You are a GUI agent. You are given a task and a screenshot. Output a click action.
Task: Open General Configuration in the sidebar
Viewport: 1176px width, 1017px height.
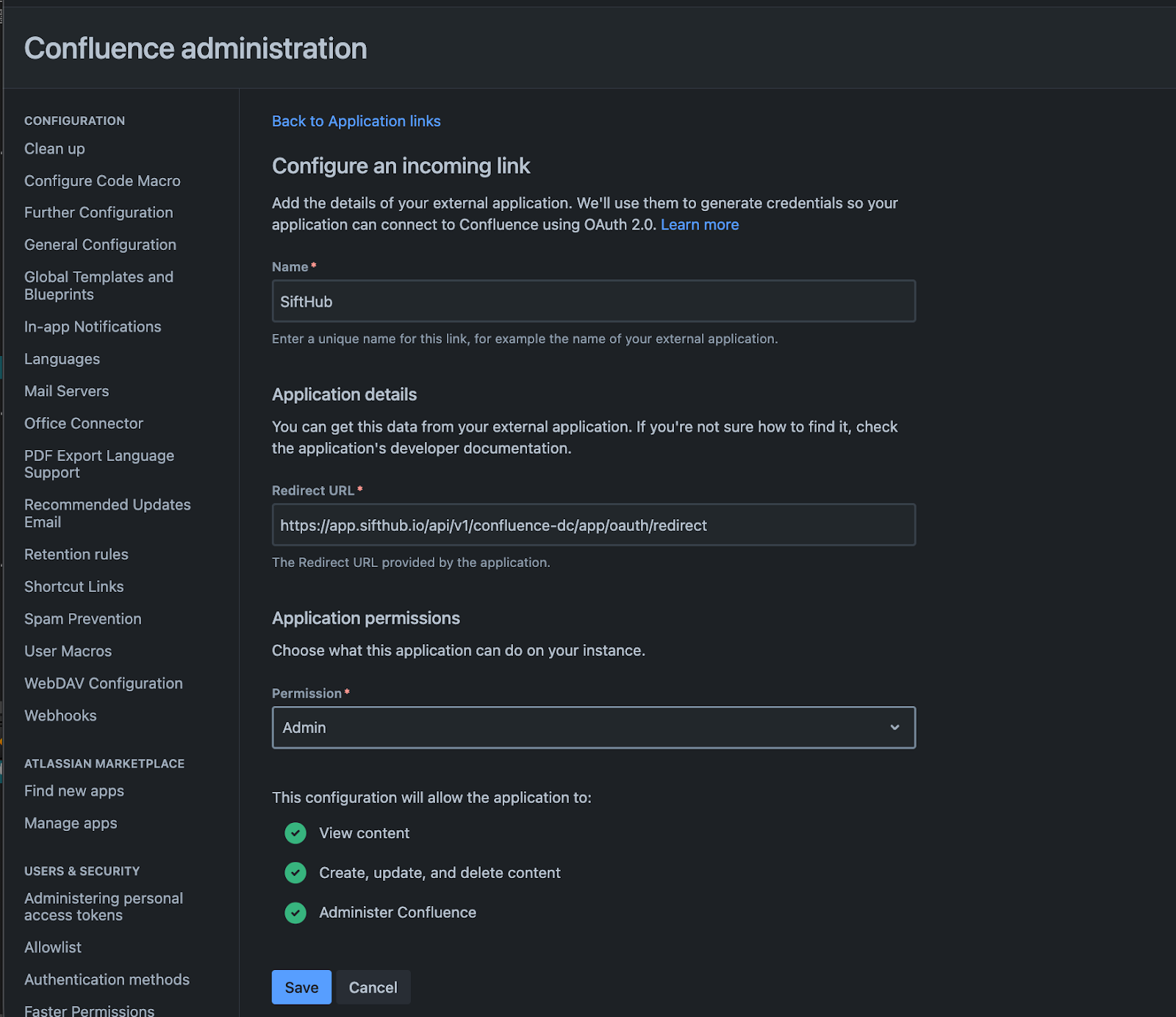(100, 245)
